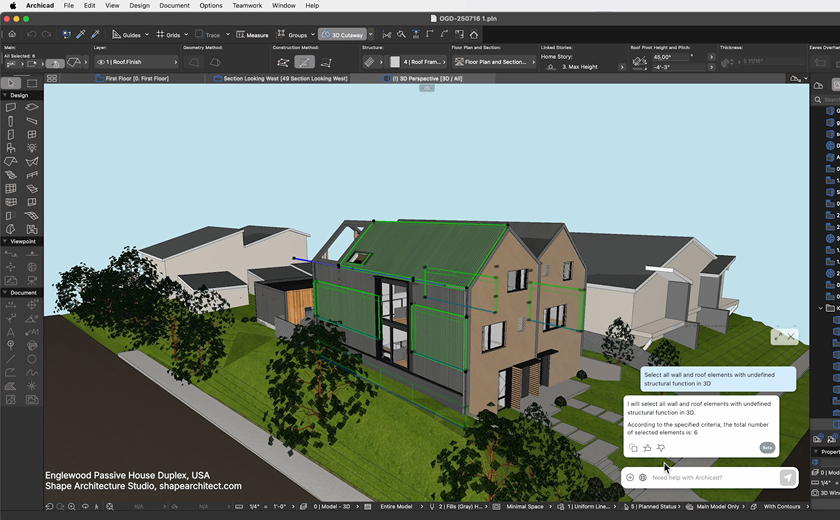Click the 'Need help with Archicad?' input field
The height and width of the screenshot is (520, 840).
714,477
